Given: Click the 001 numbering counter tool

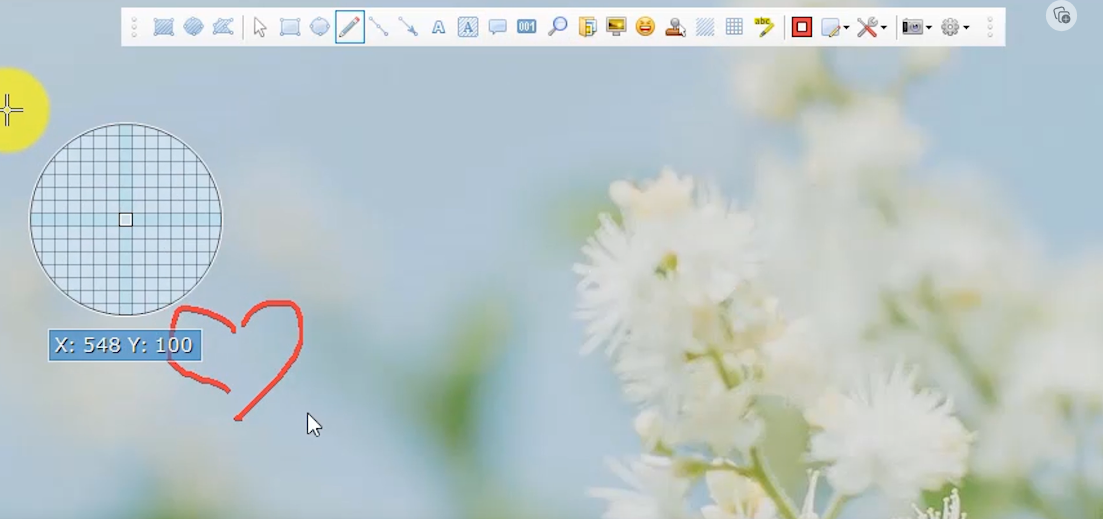Looking at the screenshot, I should coord(527,27).
